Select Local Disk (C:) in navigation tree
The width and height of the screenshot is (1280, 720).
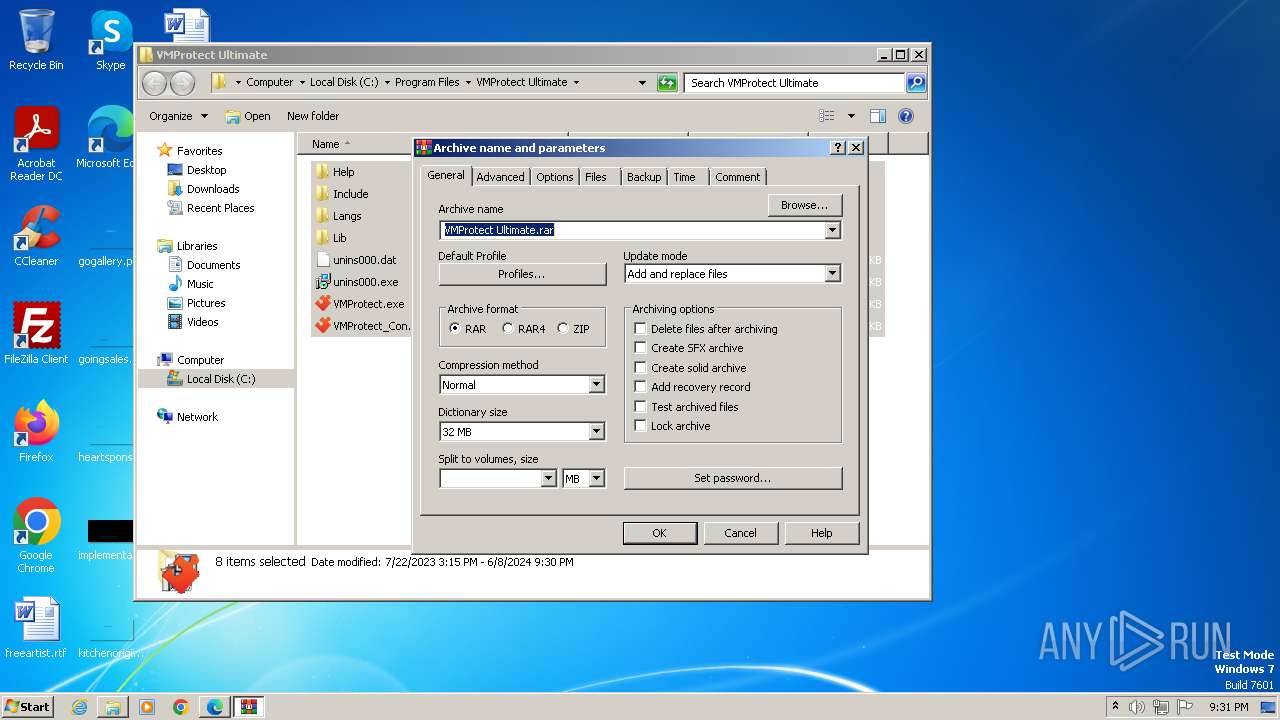(220, 379)
